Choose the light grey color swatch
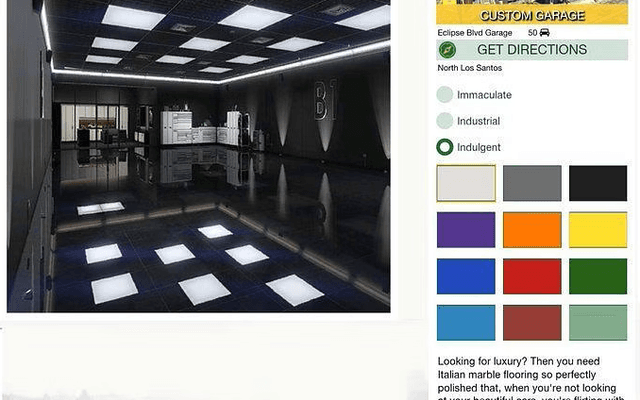Image resolution: width=640 pixels, height=400 pixels. (466, 183)
